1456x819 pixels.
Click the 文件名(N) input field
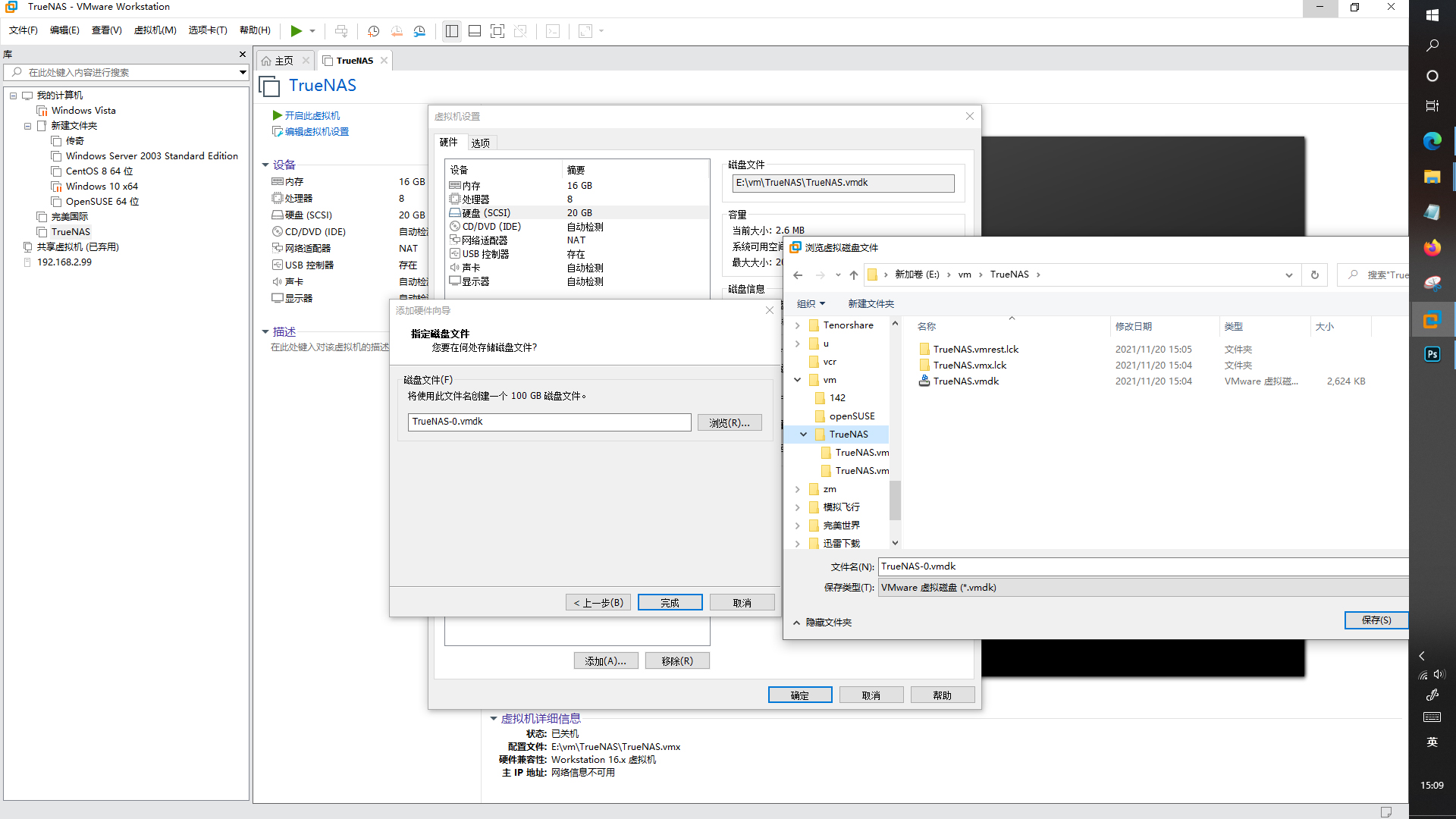point(1143,566)
